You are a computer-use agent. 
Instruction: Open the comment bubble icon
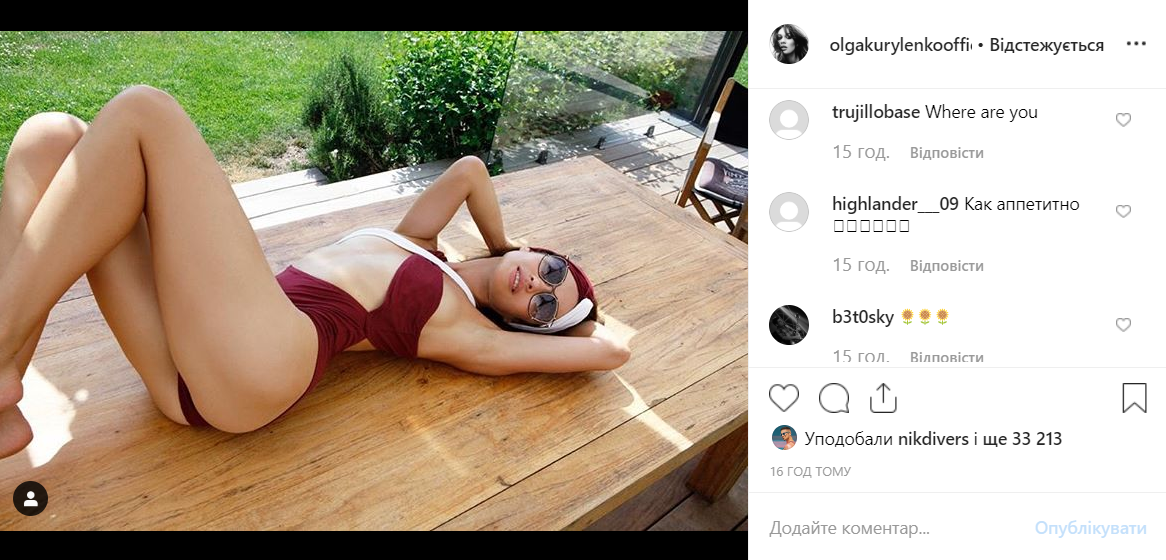point(834,398)
